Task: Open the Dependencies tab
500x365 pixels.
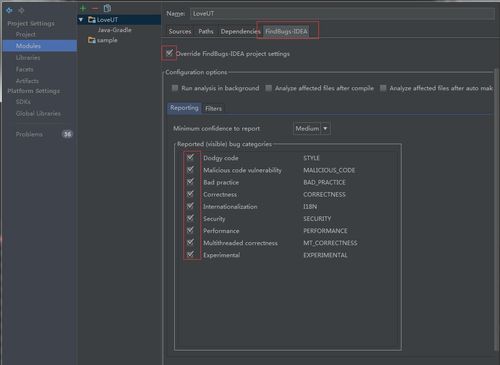Action: (x=240, y=31)
